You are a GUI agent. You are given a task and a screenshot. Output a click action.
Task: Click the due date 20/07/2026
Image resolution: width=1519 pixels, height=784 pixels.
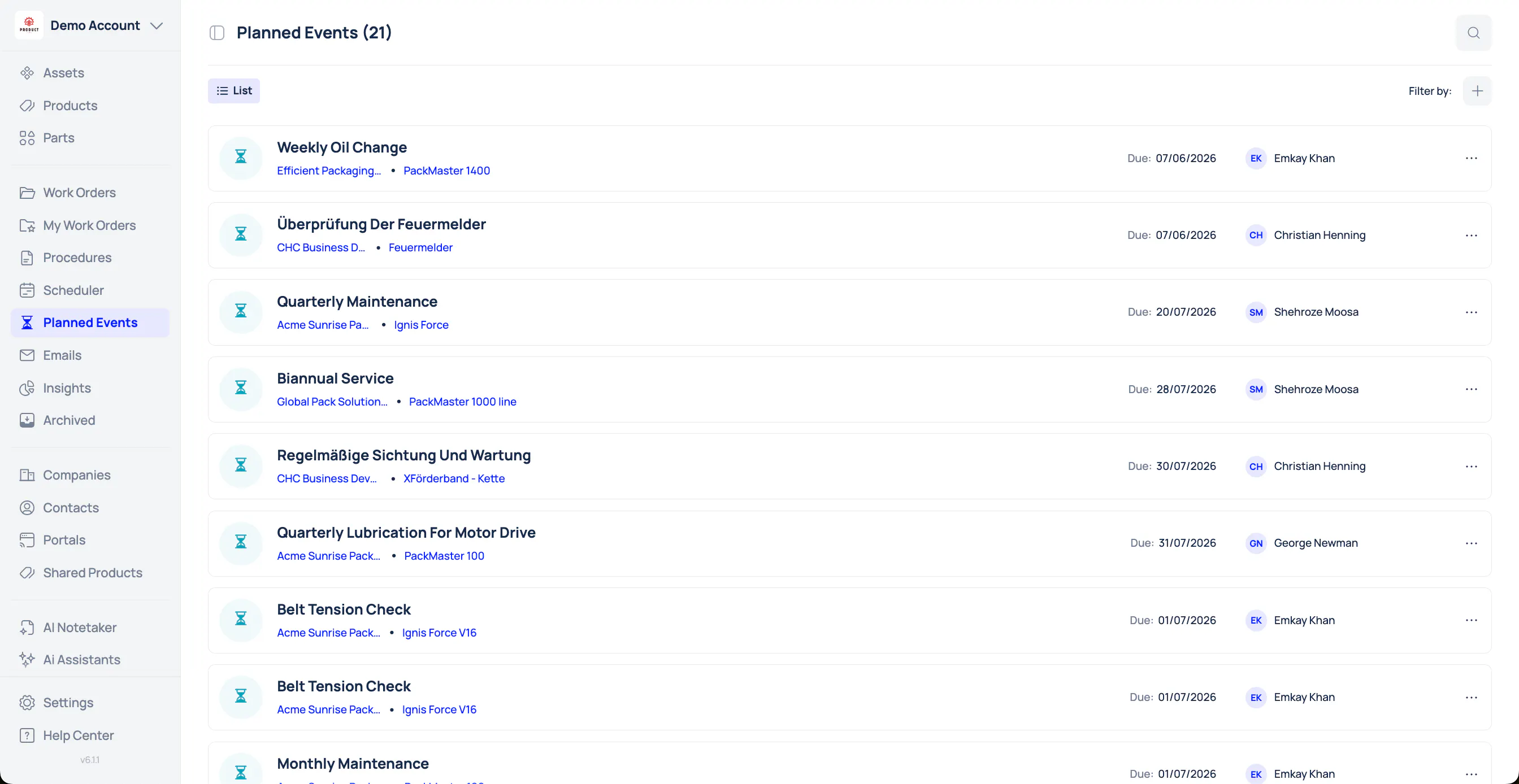pyautogui.click(x=1186, y=312)
